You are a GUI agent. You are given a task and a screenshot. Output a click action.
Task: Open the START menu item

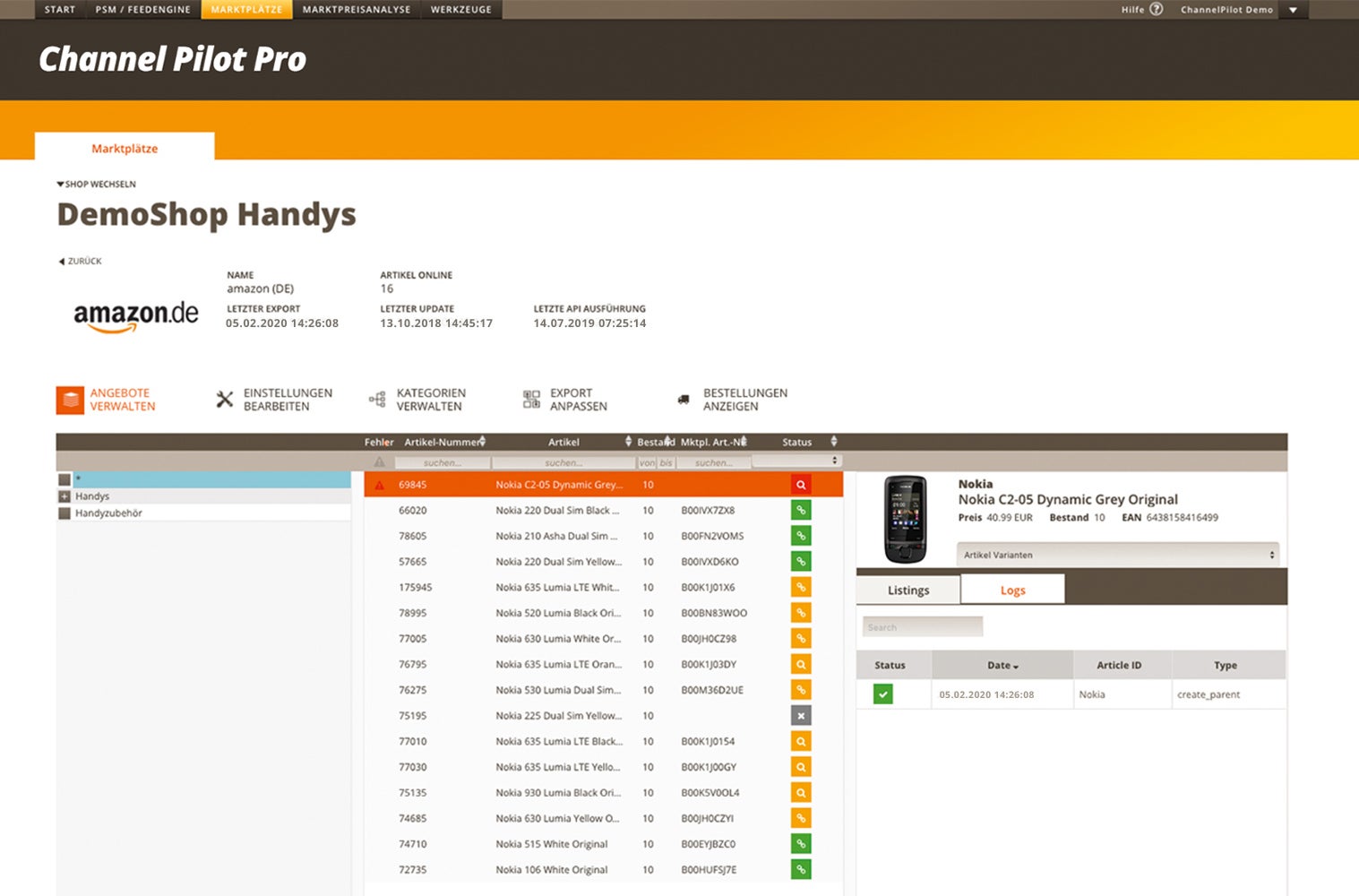[x=60, y=10]
